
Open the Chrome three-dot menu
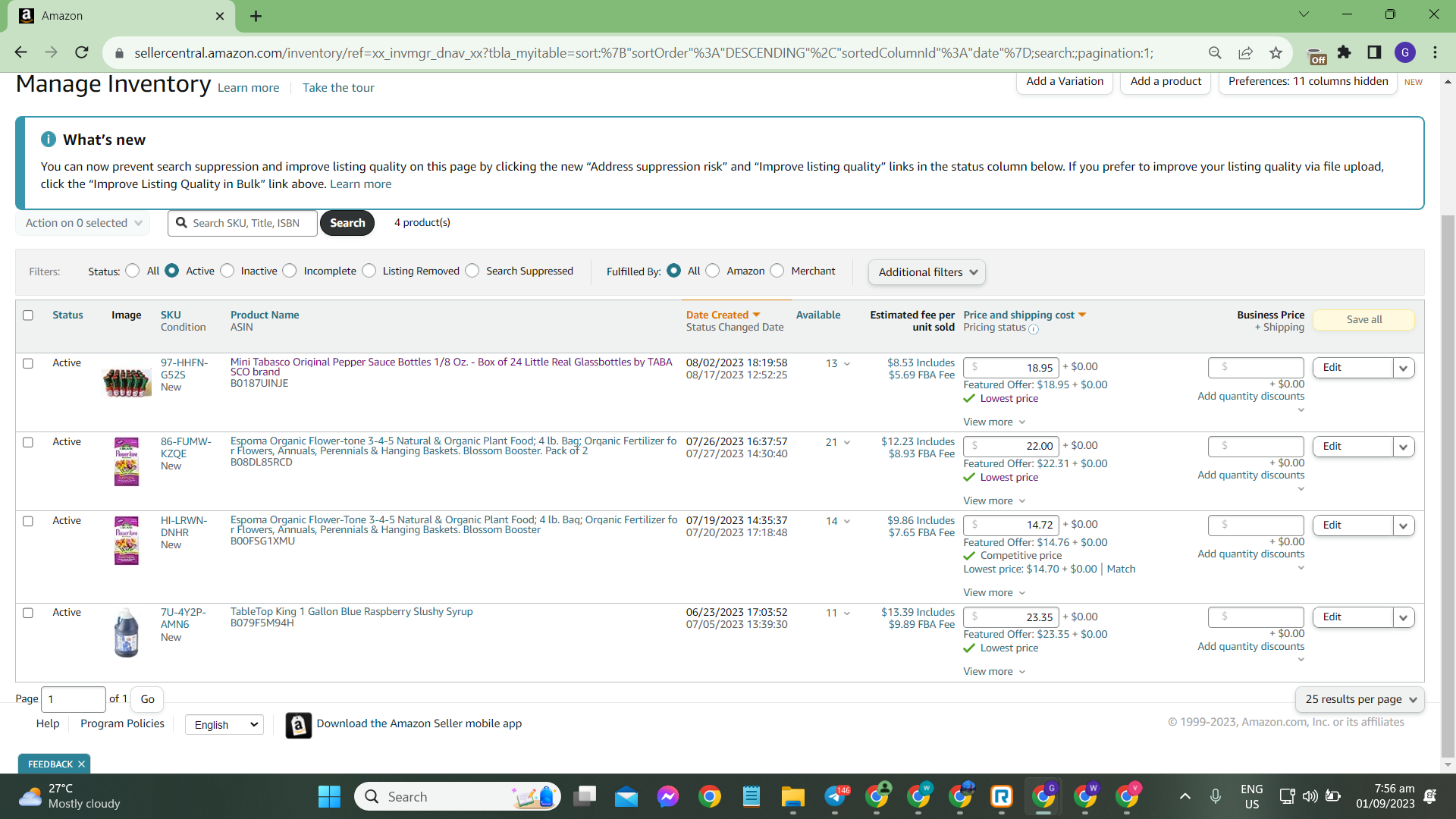(1435, 52)
